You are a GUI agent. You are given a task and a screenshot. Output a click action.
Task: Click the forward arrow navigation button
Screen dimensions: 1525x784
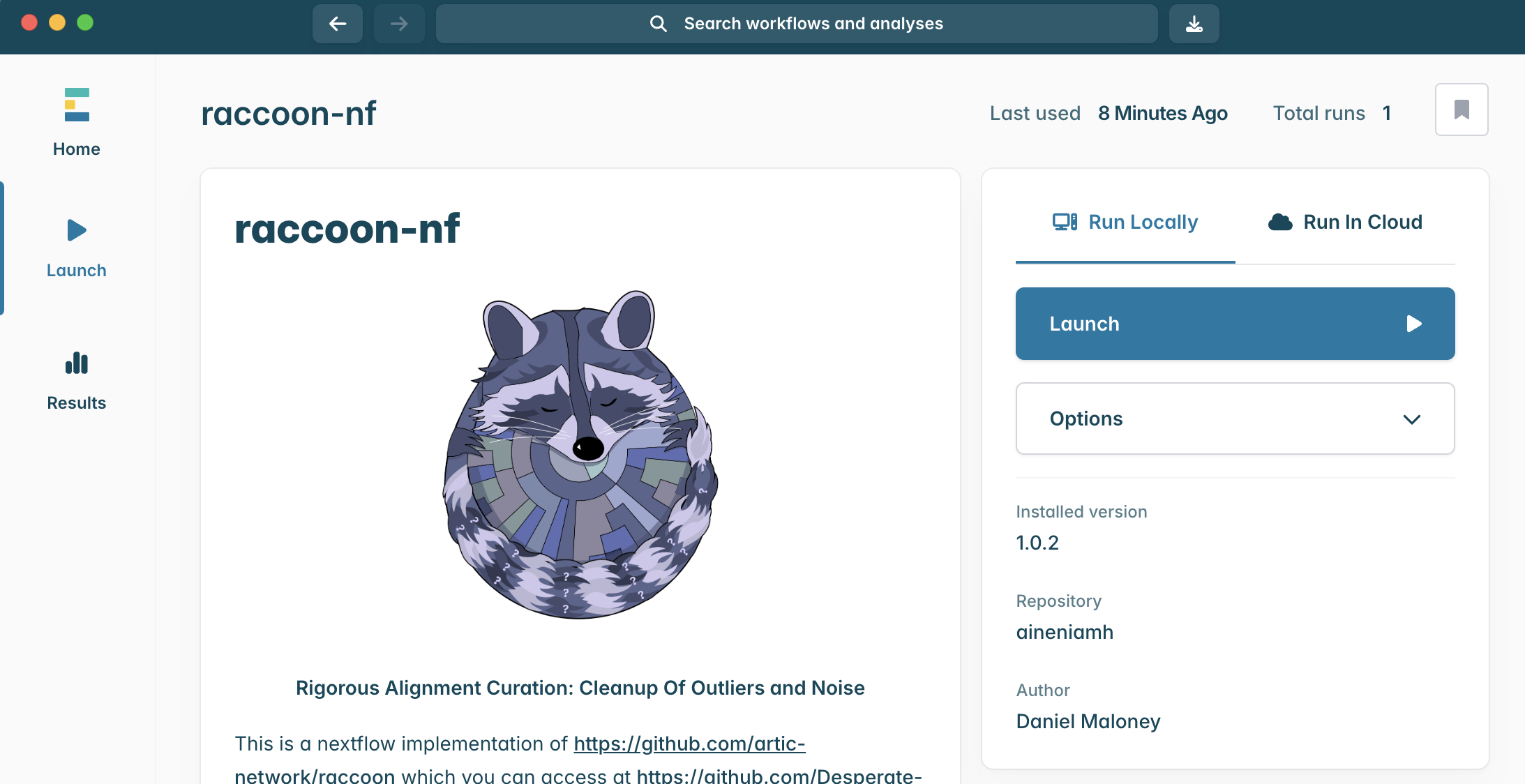(399, 24)
